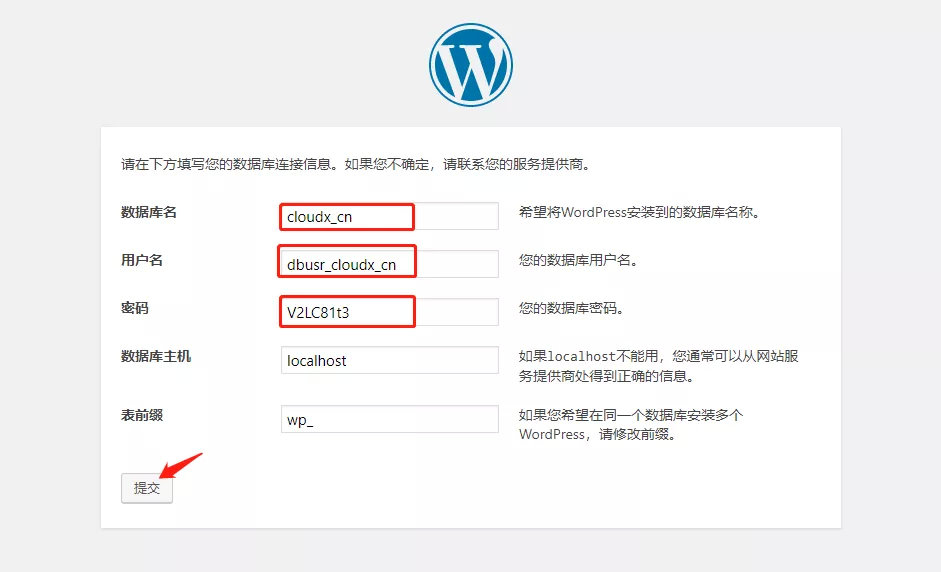Click the localhost help text description
The height and width of the screenshot is (572, 941).
658,366
